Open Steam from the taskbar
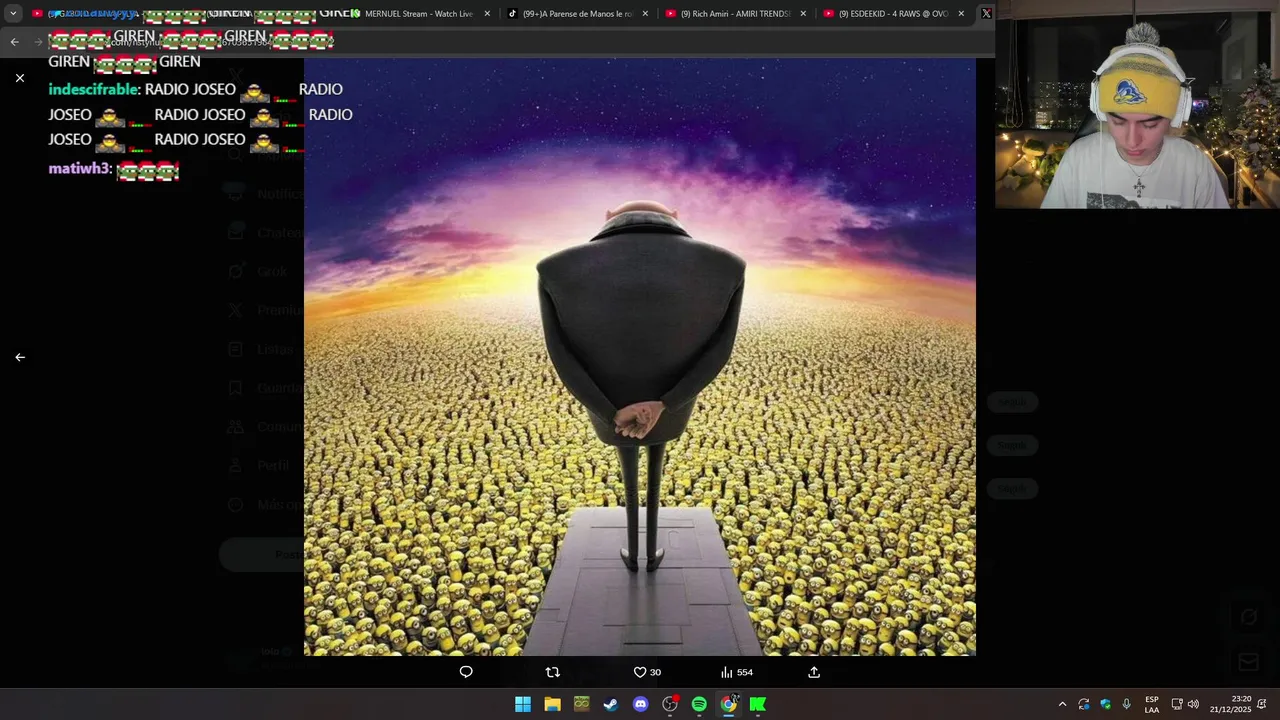Image resolution: width=1280 pixels, height=720 pixels. coord(611,704)
